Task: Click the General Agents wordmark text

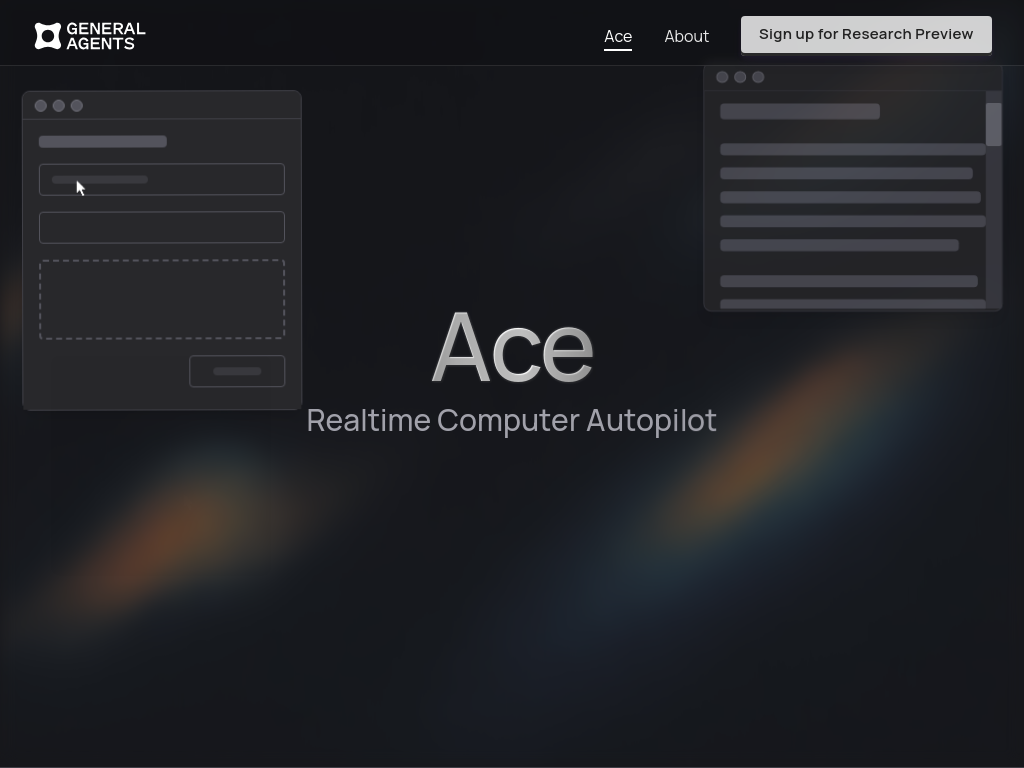Action: click(105, 36)
